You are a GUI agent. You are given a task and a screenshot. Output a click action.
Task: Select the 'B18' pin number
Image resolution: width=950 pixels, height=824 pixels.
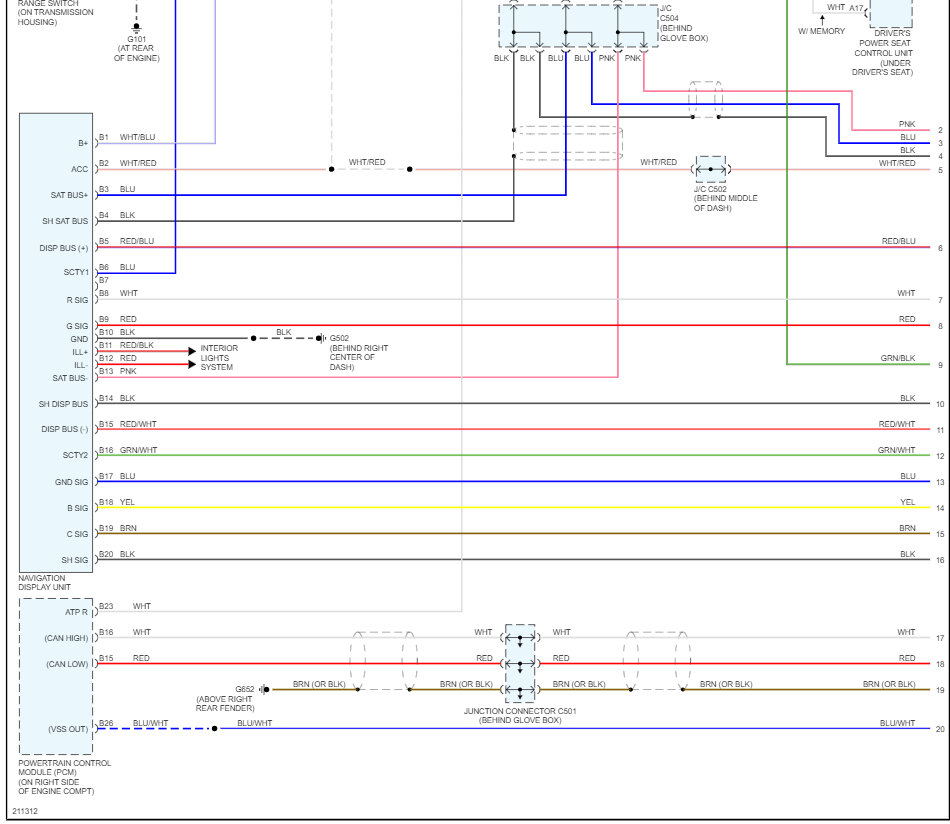[106, 502]
